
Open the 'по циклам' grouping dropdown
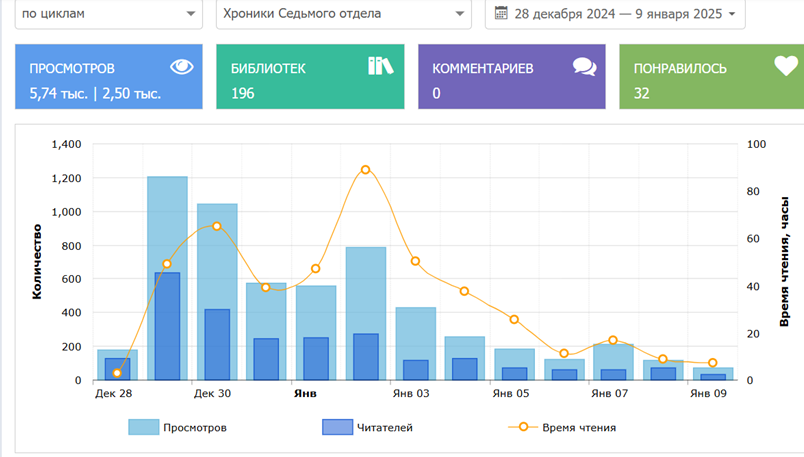108,14
